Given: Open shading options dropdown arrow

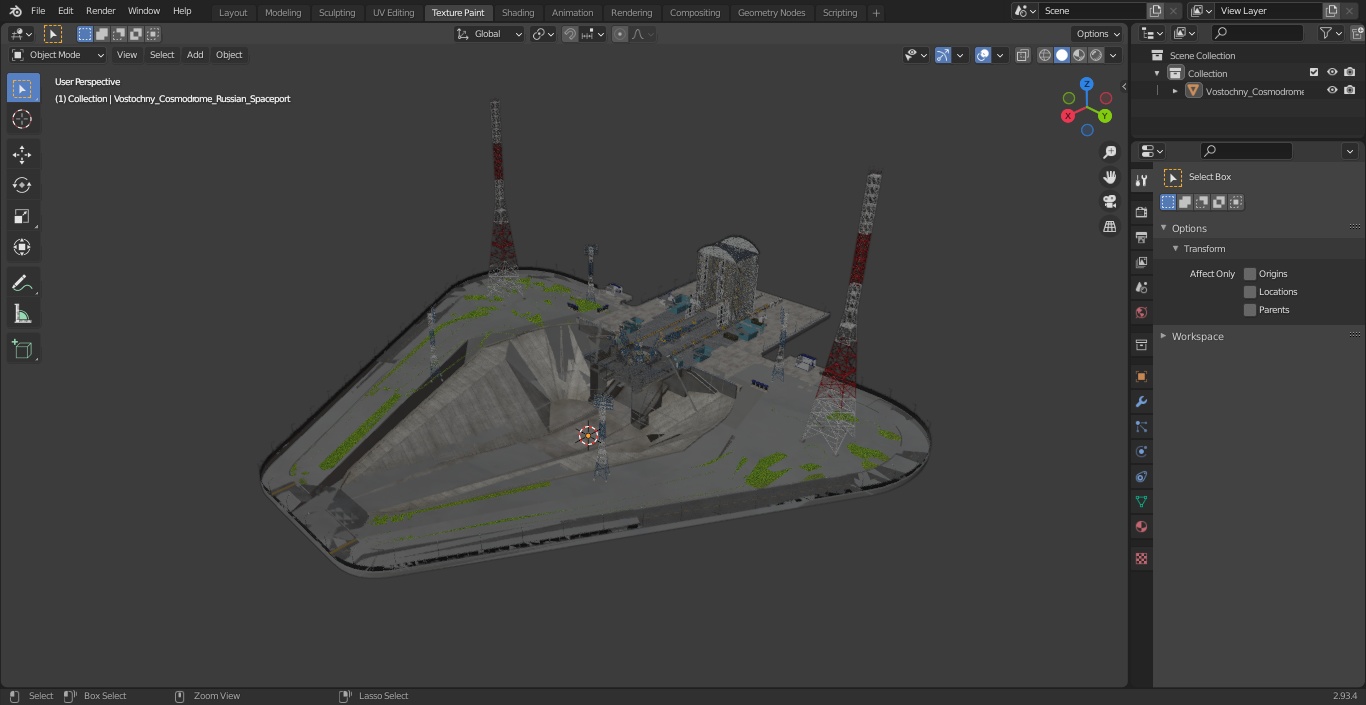Looking at the screenshot, I should [1113, 55].
